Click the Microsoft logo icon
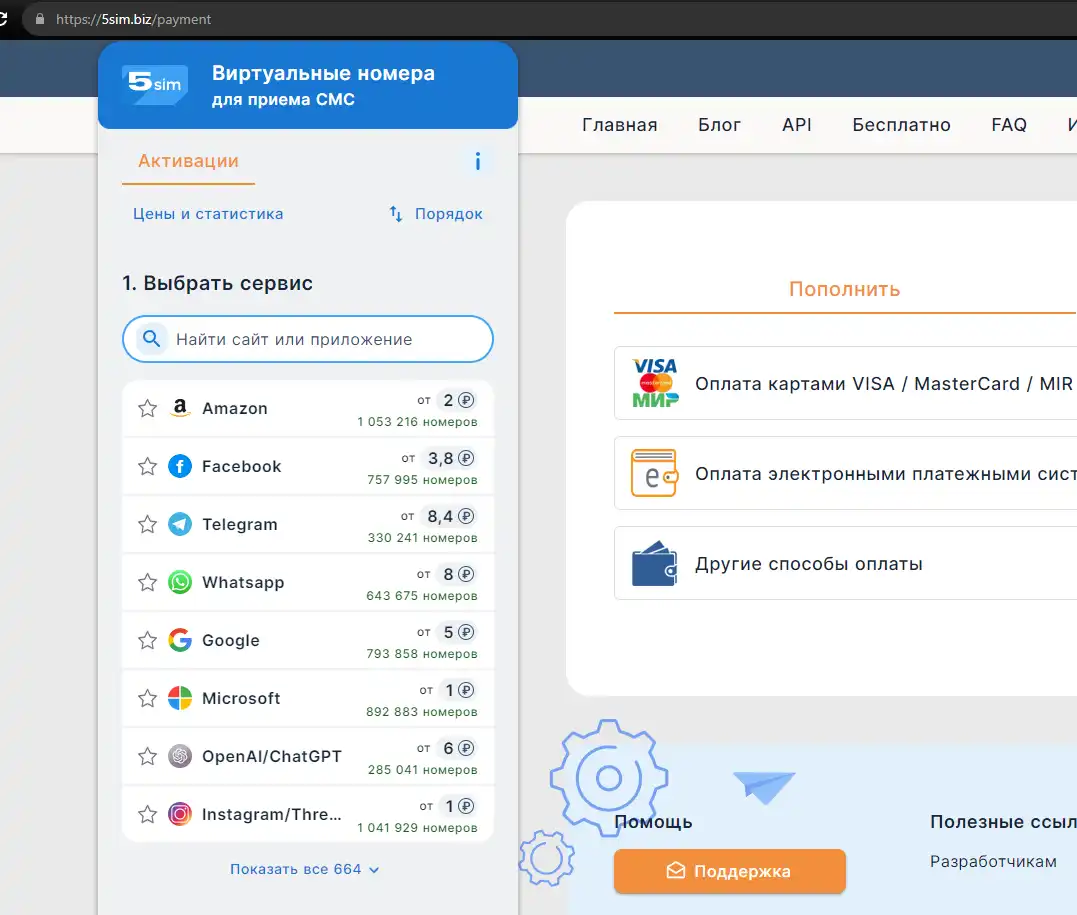Screen dimensions: 1077x915 tap(180, 698)
